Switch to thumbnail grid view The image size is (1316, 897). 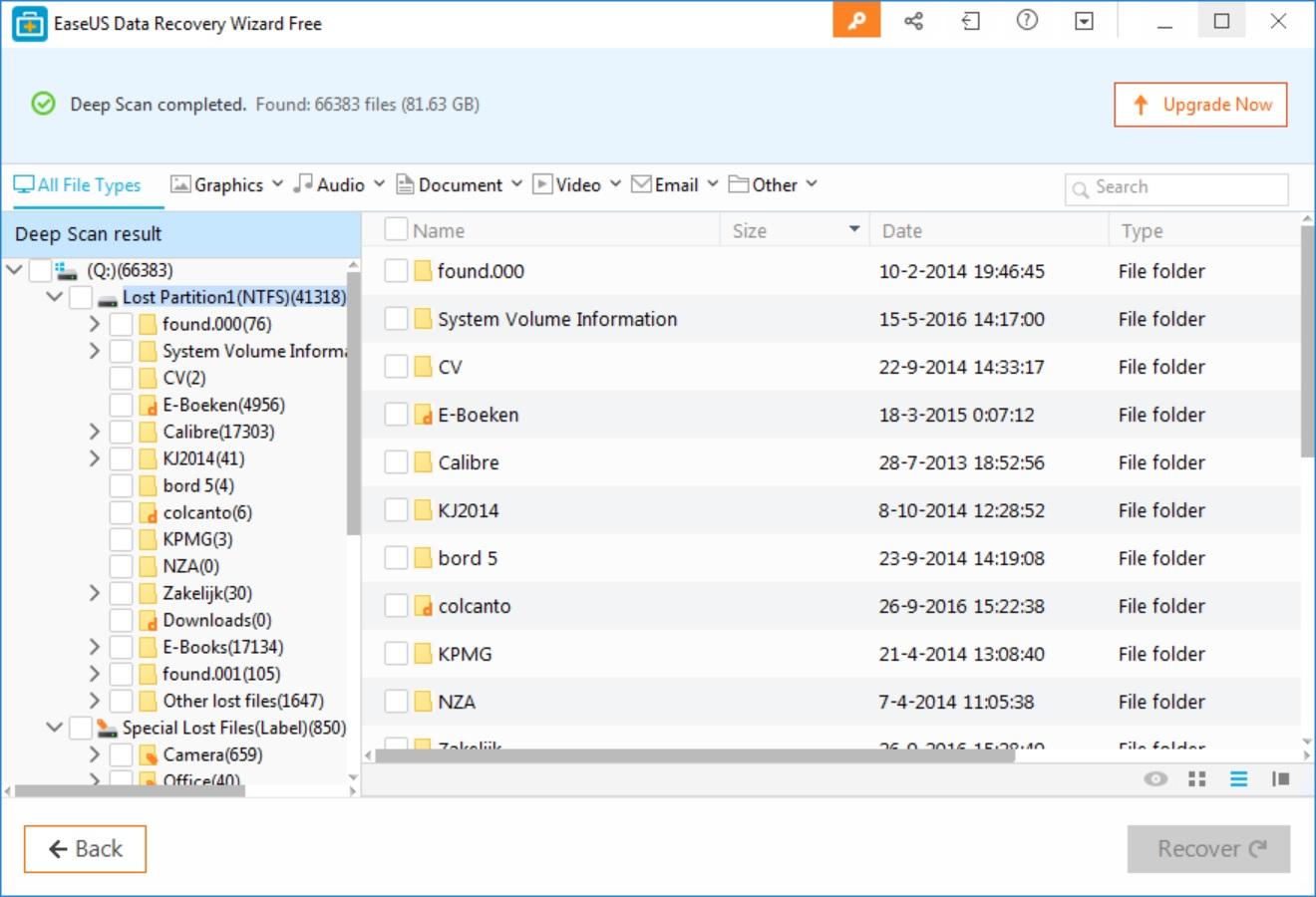point(1197,779)
